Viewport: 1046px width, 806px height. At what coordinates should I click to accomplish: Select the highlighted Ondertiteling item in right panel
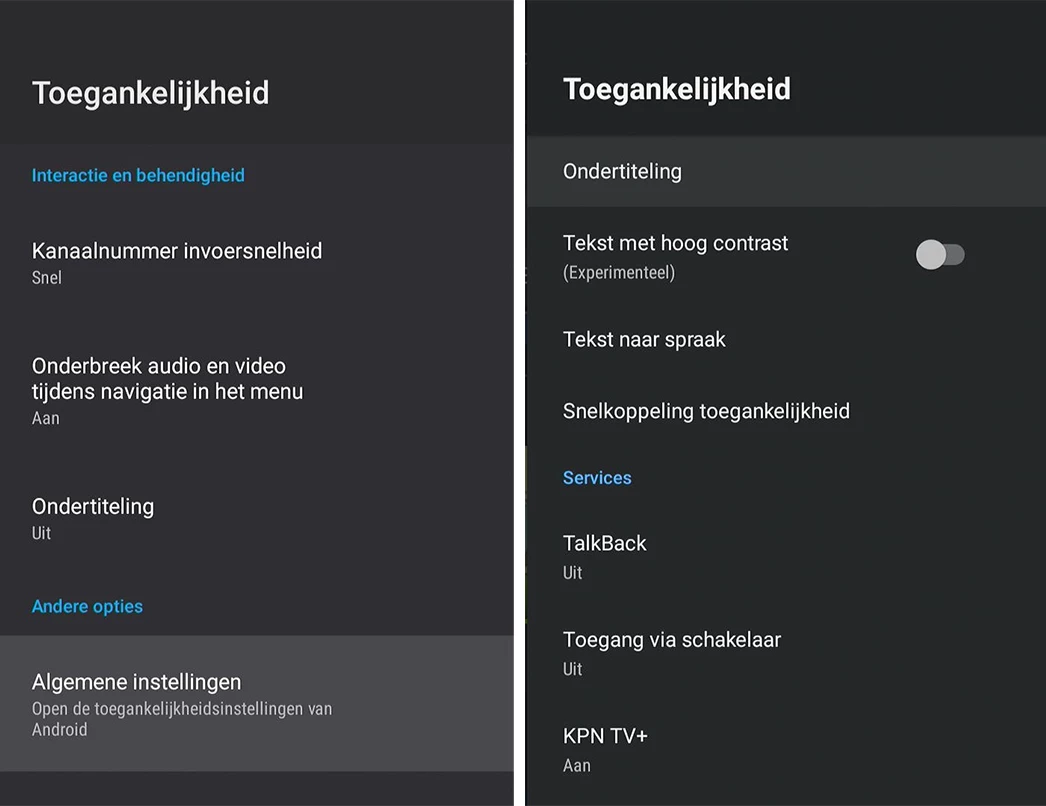622,172
